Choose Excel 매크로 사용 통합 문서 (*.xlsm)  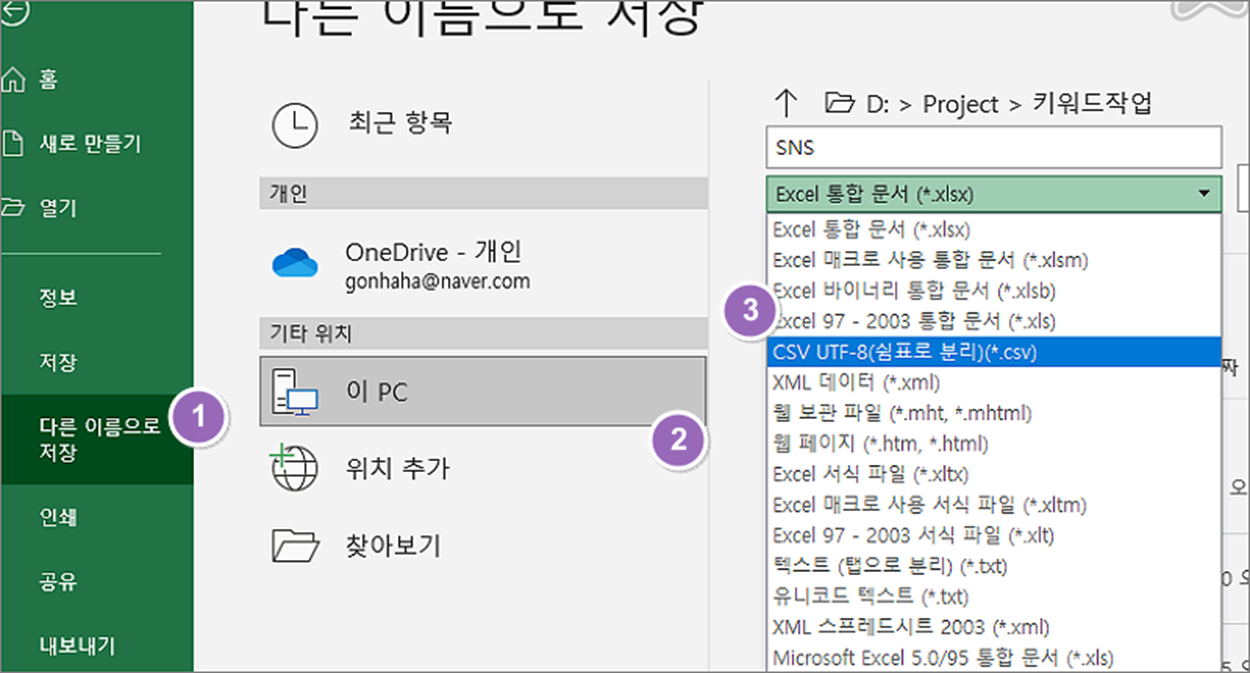pos(994,260)
